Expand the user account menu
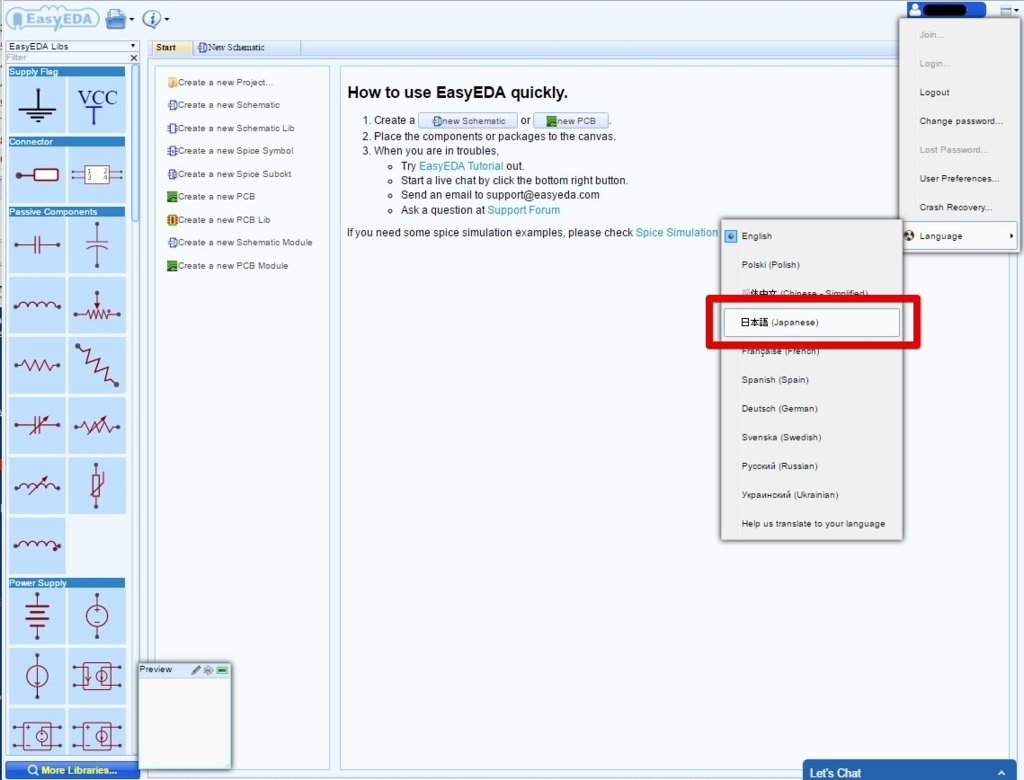 [946, 9]
